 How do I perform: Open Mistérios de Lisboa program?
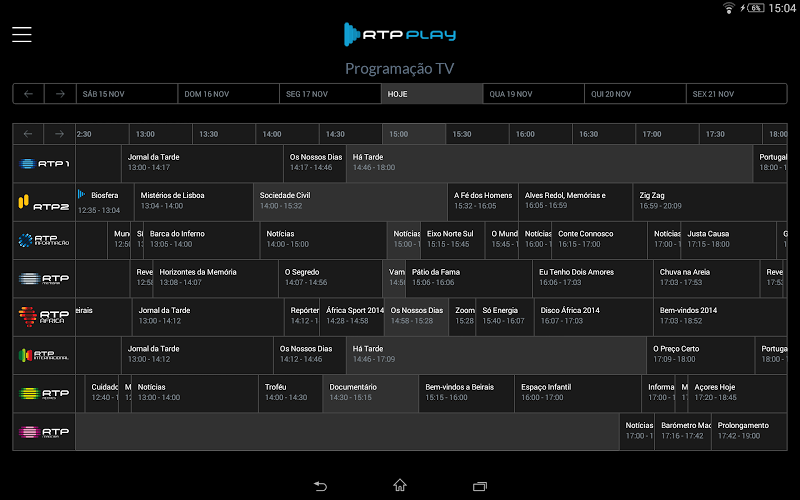tap(193, 203)
